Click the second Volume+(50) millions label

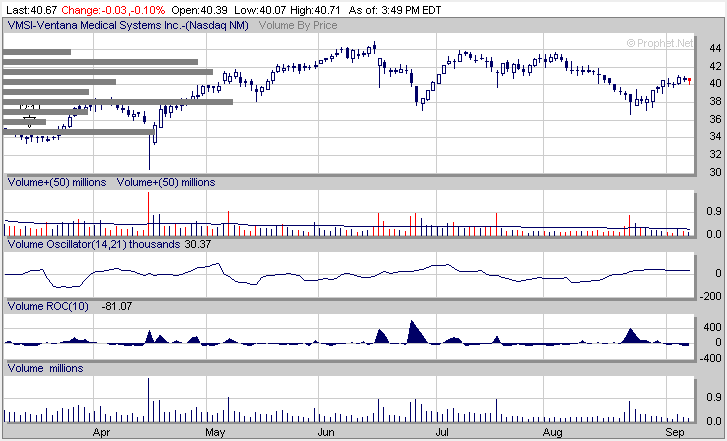tap(166, 182)
